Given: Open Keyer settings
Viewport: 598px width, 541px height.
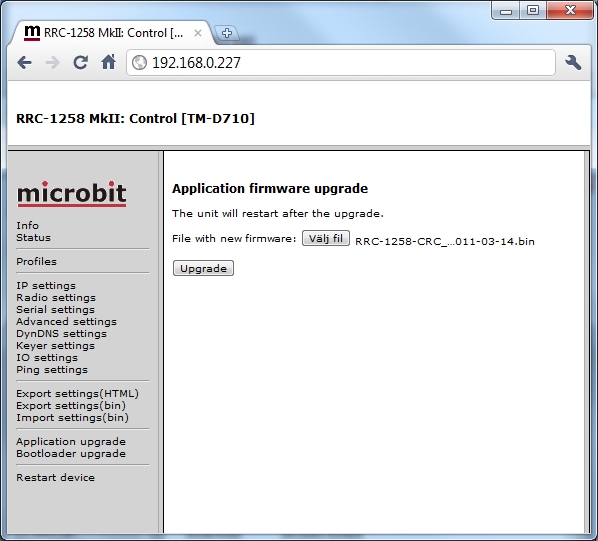Looking at the screenshot, I should click(x=55, y=345).
